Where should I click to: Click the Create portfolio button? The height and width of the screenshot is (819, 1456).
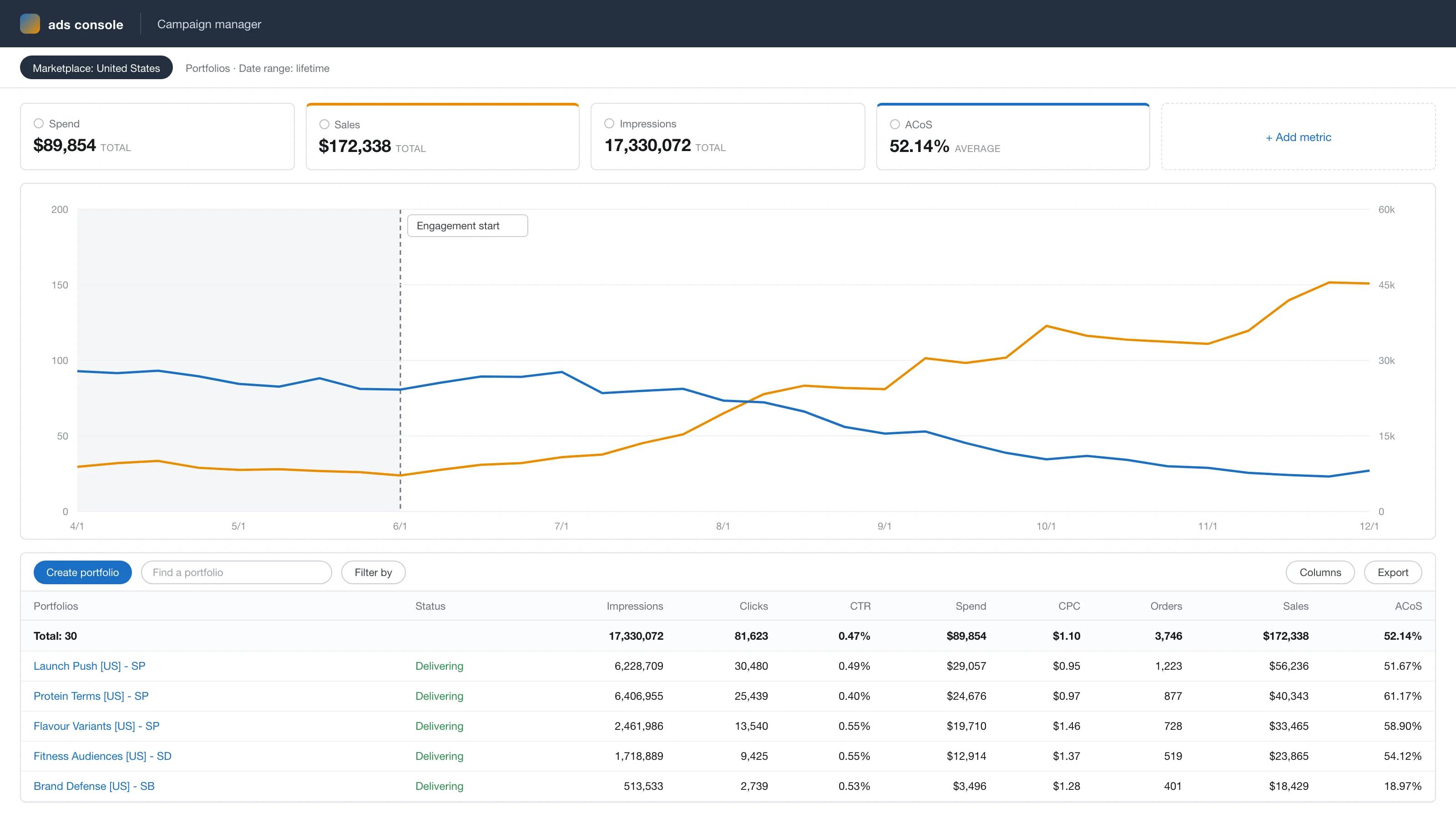pyautogui.click(x=82, y=572)
